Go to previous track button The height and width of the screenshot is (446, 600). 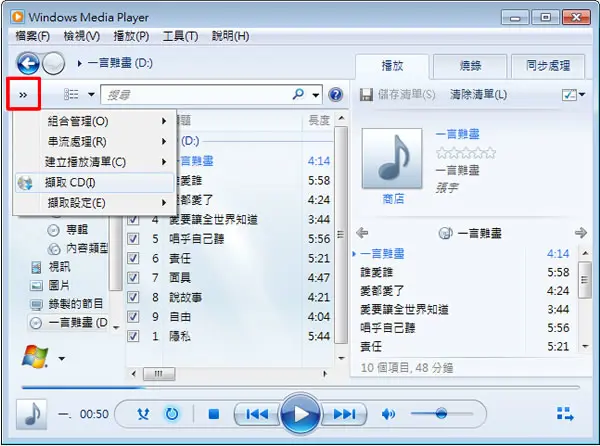257,414
